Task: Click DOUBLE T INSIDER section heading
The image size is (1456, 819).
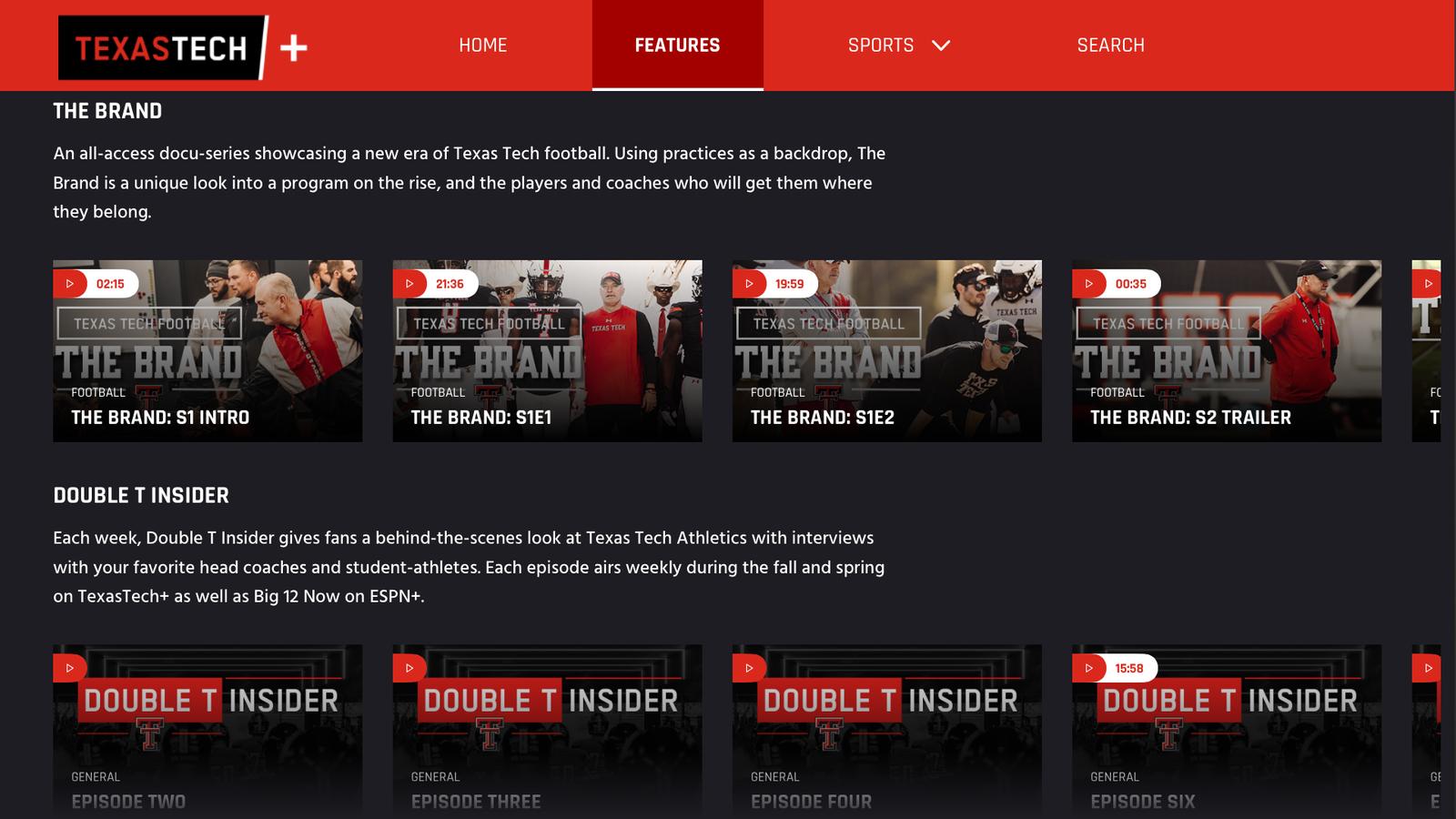Action: click(141, 496)
